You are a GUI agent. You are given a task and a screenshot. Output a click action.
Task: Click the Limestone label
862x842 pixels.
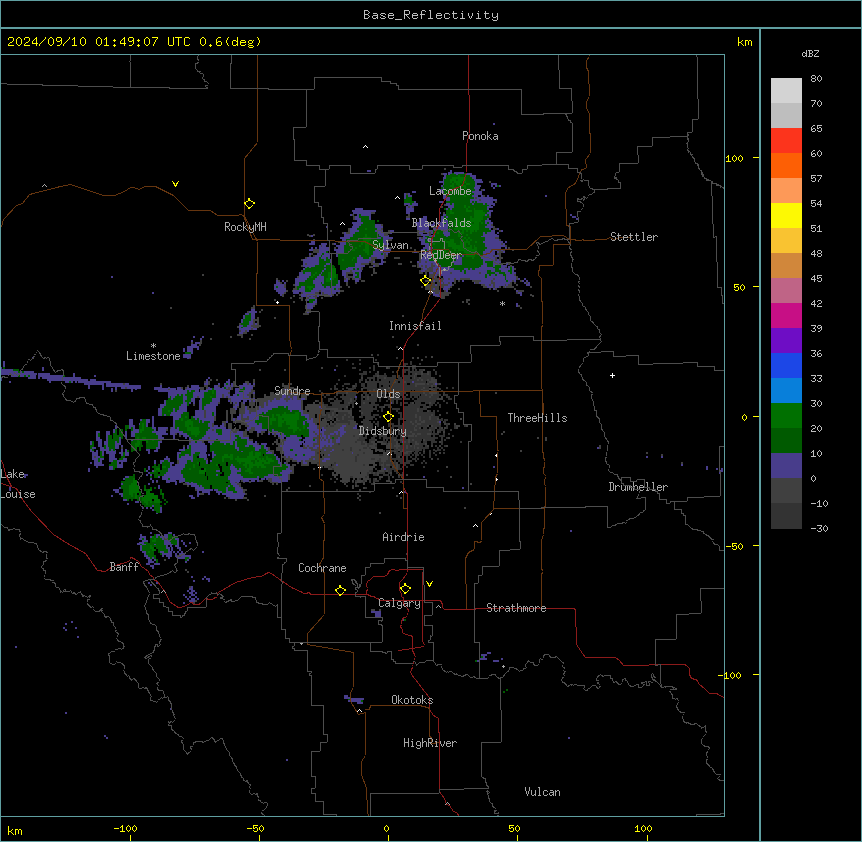153,356
